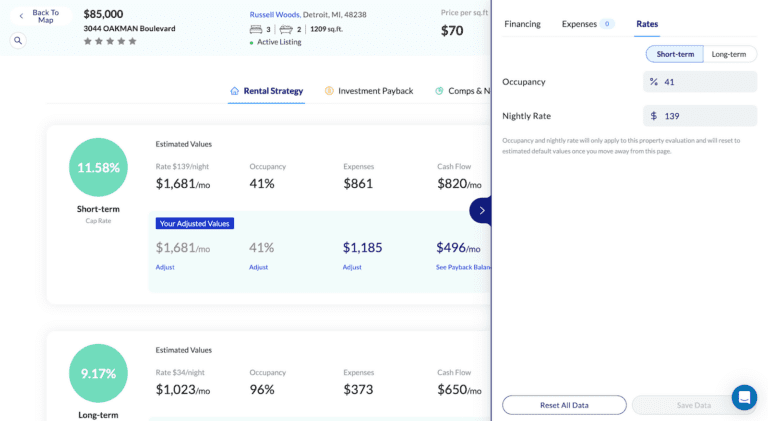Click the coin icon beside Investment Payback

point(329,91)
